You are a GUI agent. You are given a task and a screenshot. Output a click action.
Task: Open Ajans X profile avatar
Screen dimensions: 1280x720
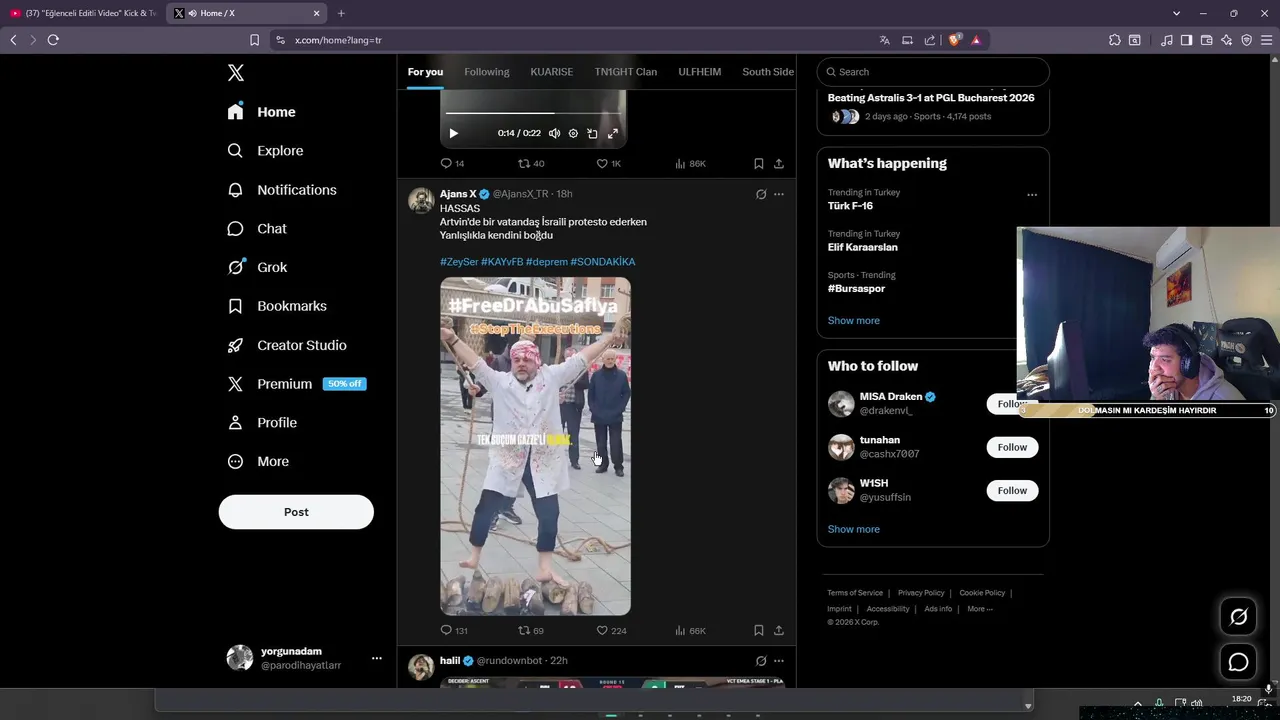pos(421,200)
